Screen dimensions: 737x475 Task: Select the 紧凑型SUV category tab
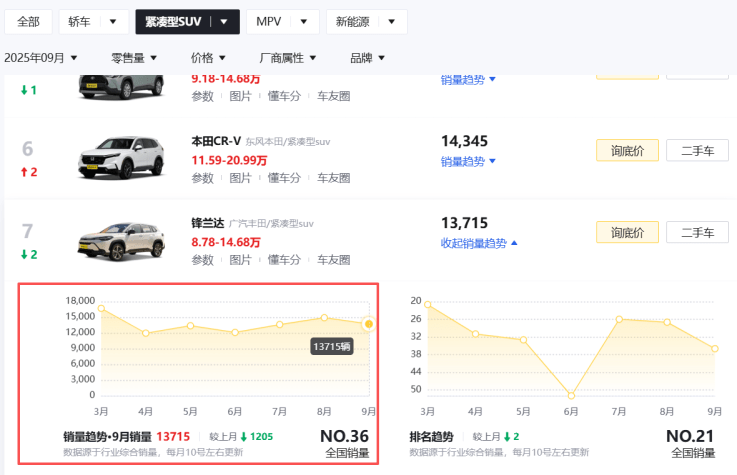[x=173, y=22]
